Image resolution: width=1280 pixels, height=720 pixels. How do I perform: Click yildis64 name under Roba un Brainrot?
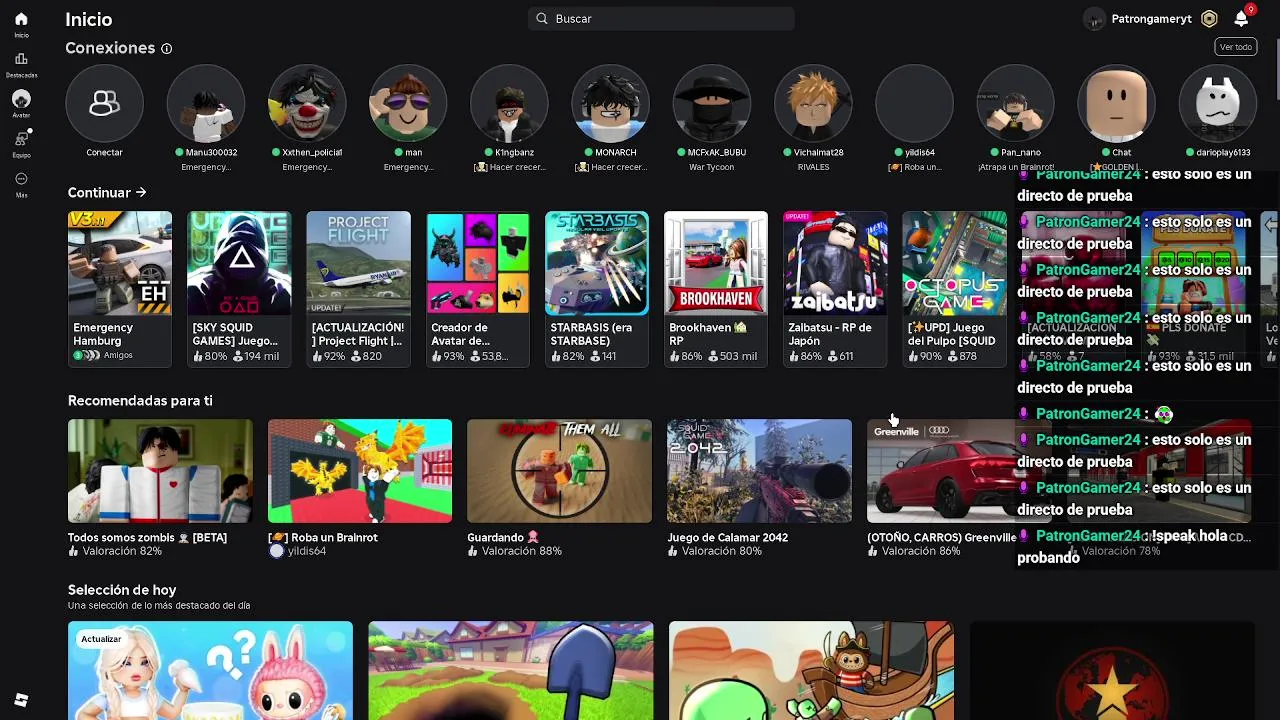[307, 551]
